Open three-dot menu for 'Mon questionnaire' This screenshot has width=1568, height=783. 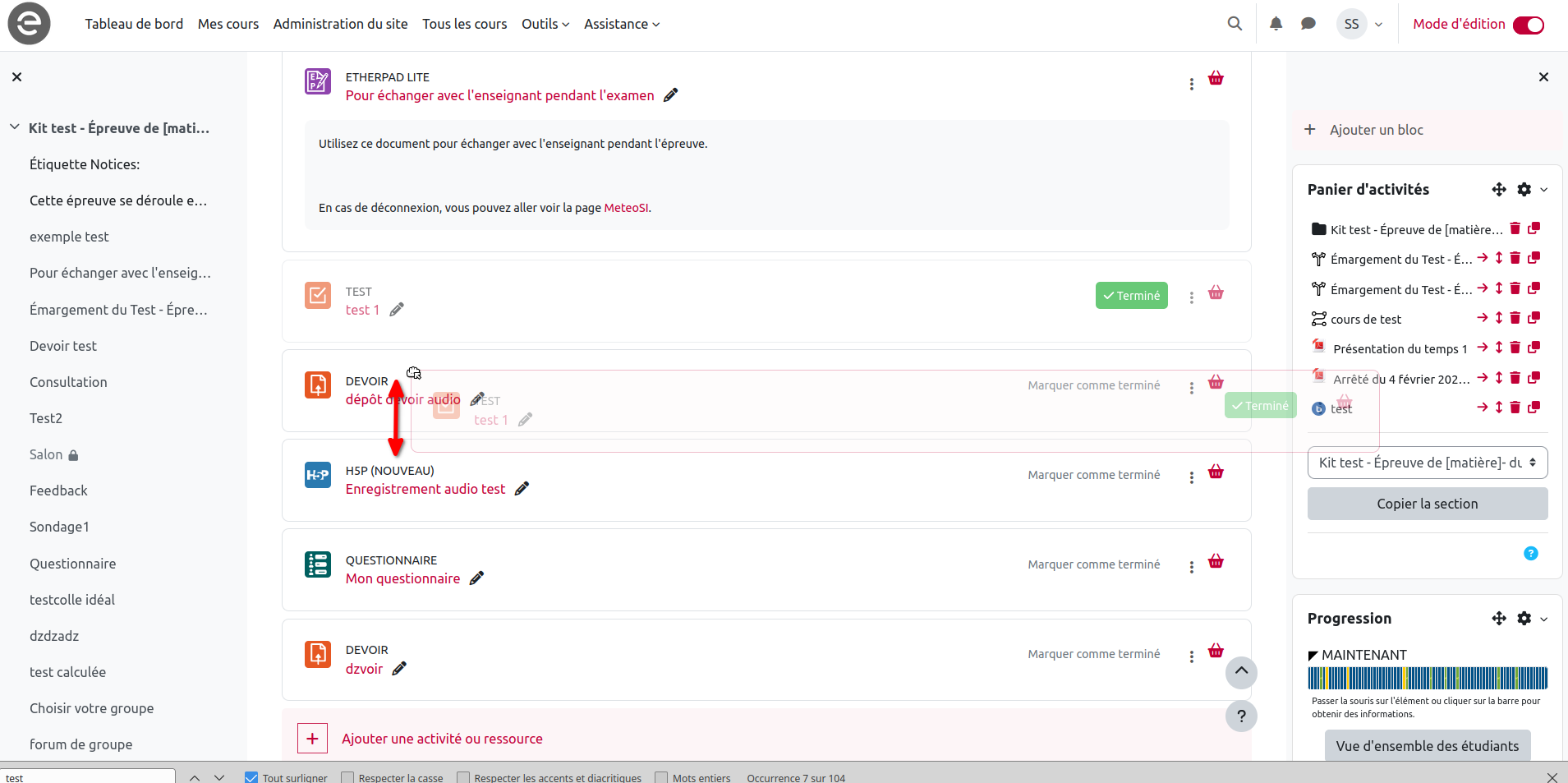pyautogui.click(x=1191, y=567)
